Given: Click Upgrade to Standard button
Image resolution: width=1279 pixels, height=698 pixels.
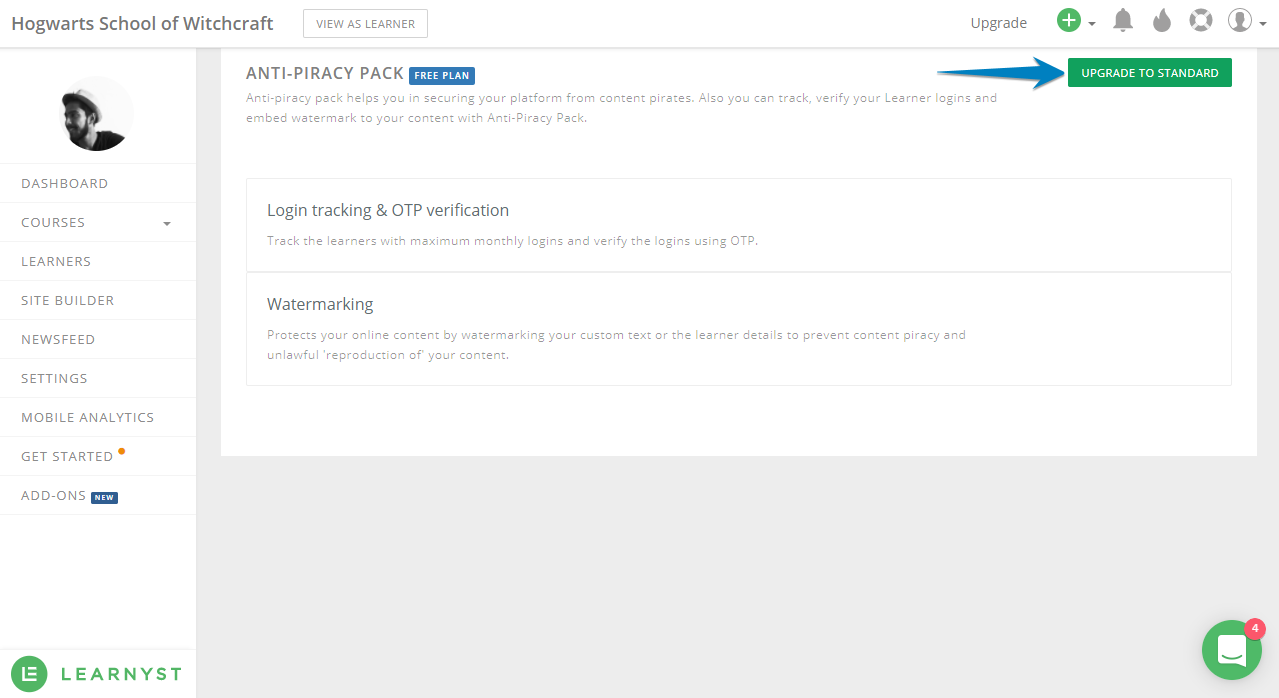Looking at the screenshot, I should coord(1150,73).
